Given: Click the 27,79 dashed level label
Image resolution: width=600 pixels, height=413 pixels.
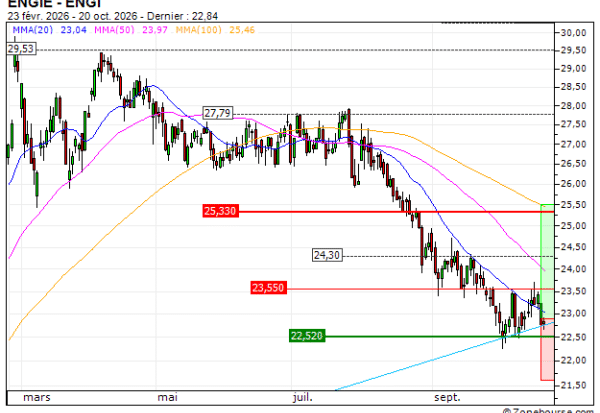Looking at the screenshot, I should 217,113.
